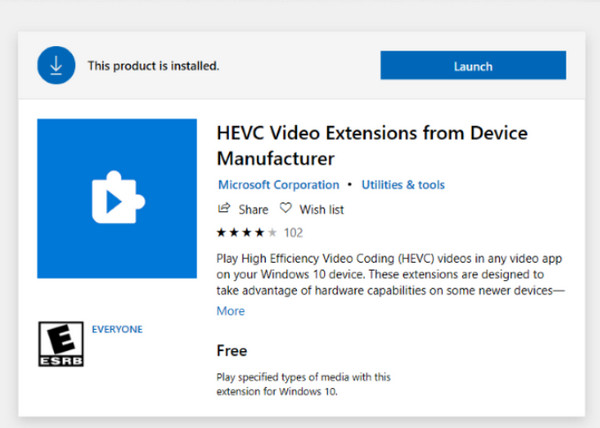Open the Utilities & tools category
The width and height of the screenshot is (600, 428).
tap(403, 185)
